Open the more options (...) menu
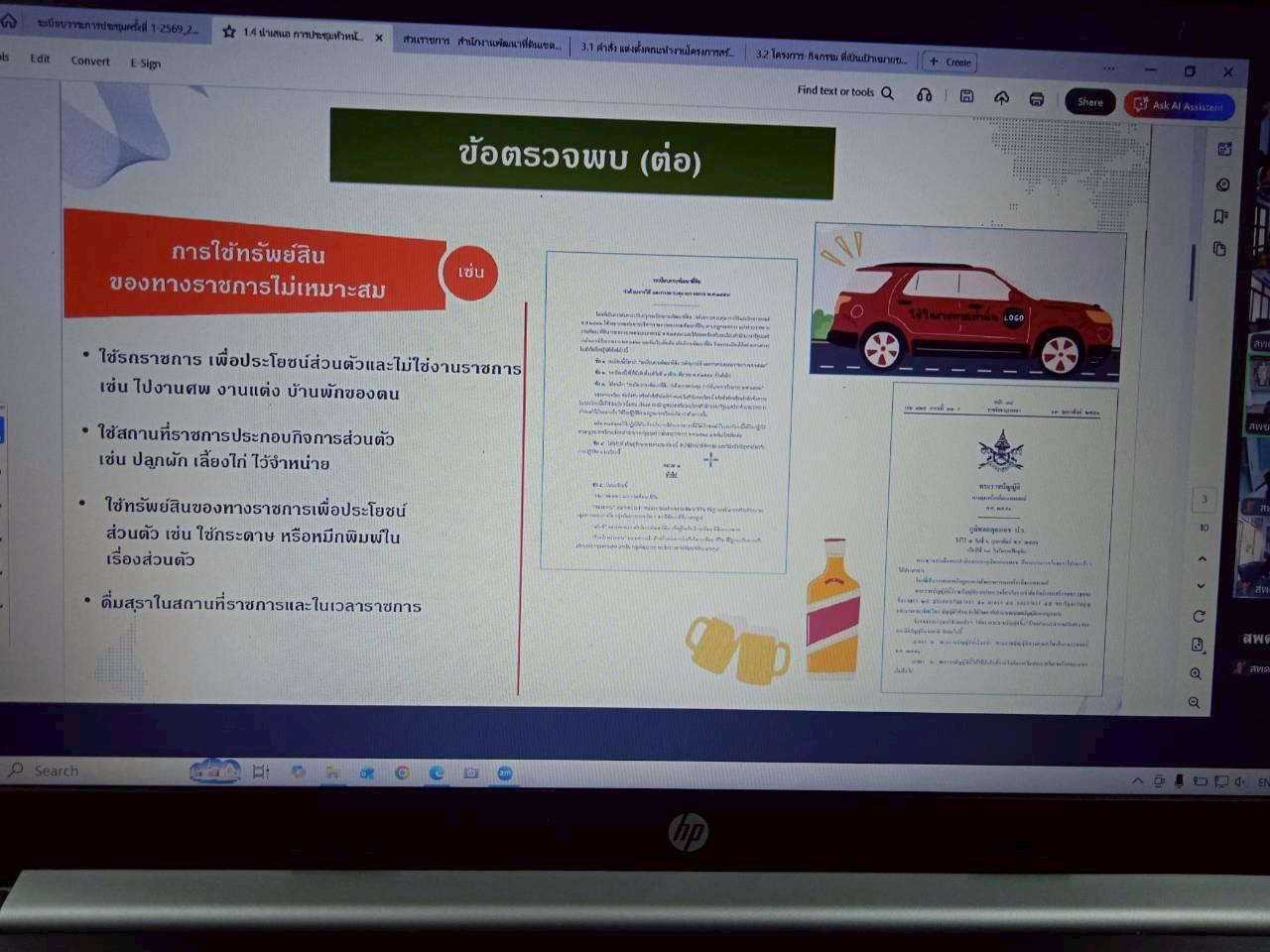Viewport: 1270px width, 952px height. [1109, 67]
